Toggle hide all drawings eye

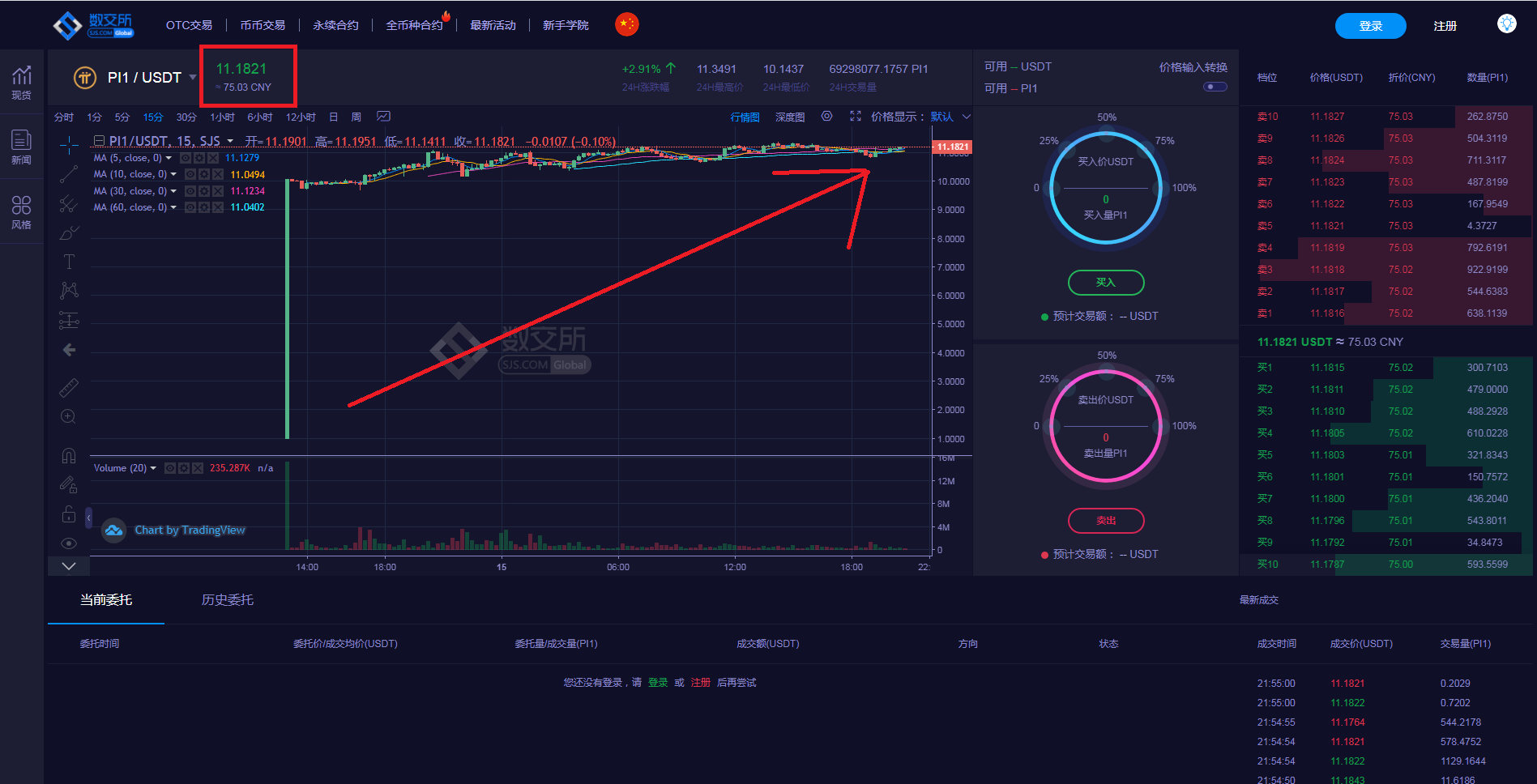click(x=69, y=543)
